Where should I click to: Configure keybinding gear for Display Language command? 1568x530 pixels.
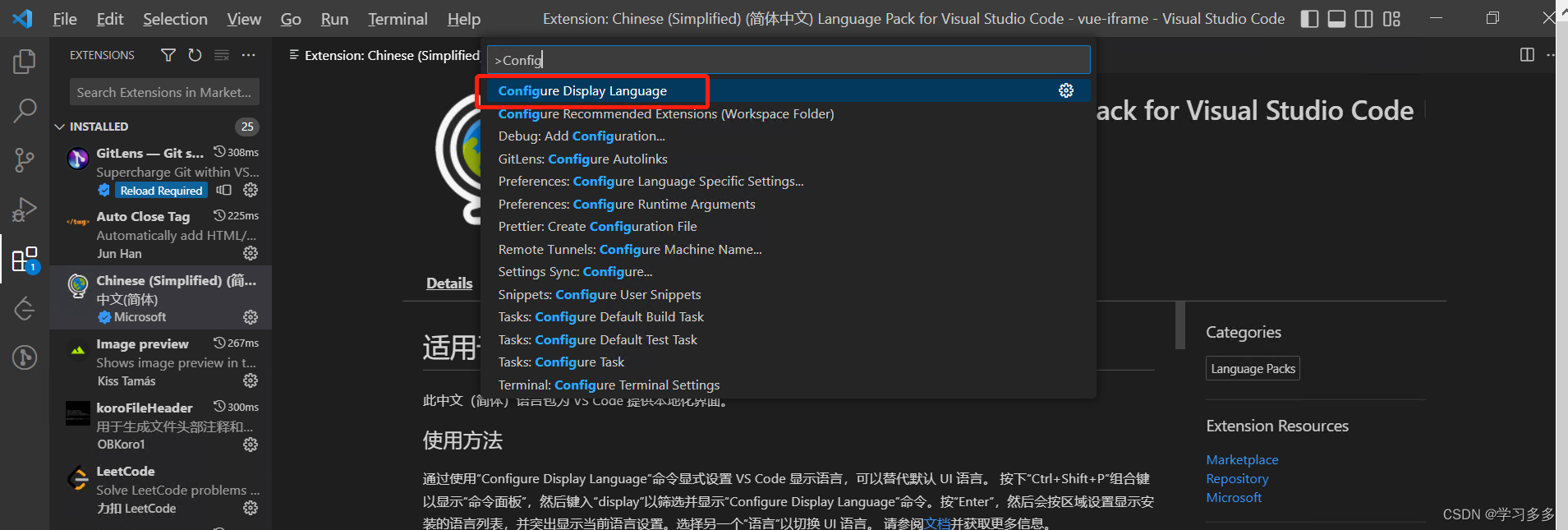tap(1066, 90)
